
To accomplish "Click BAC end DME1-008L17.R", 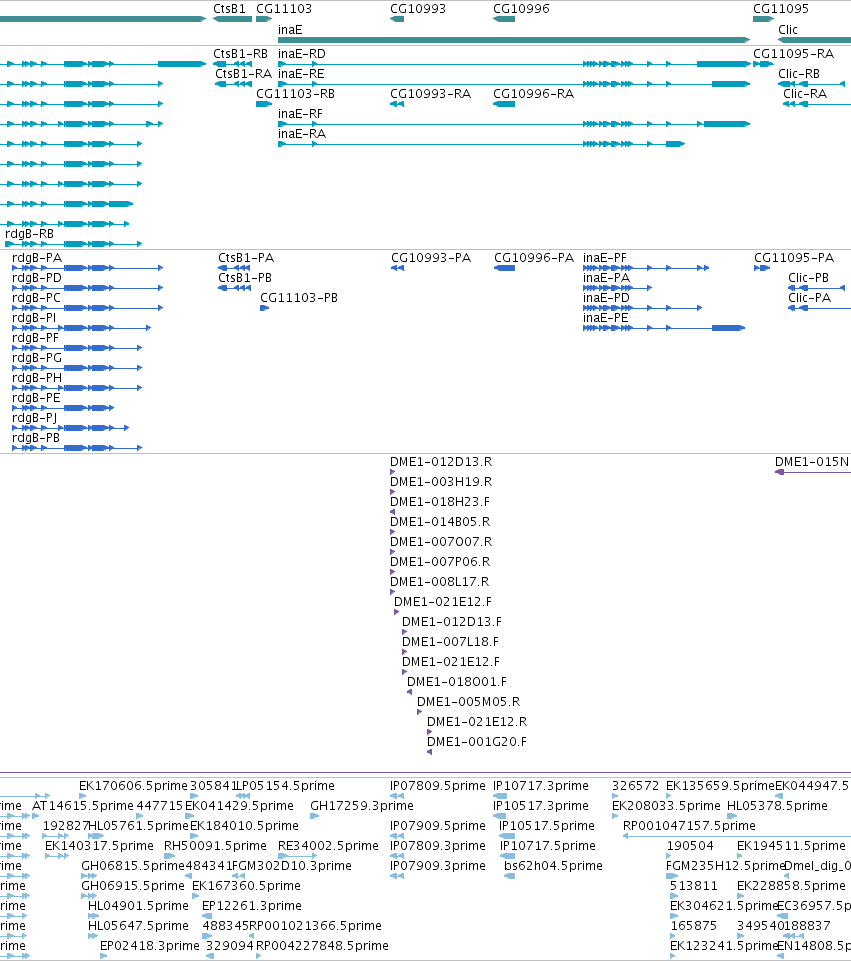I will tap(440, 582).
